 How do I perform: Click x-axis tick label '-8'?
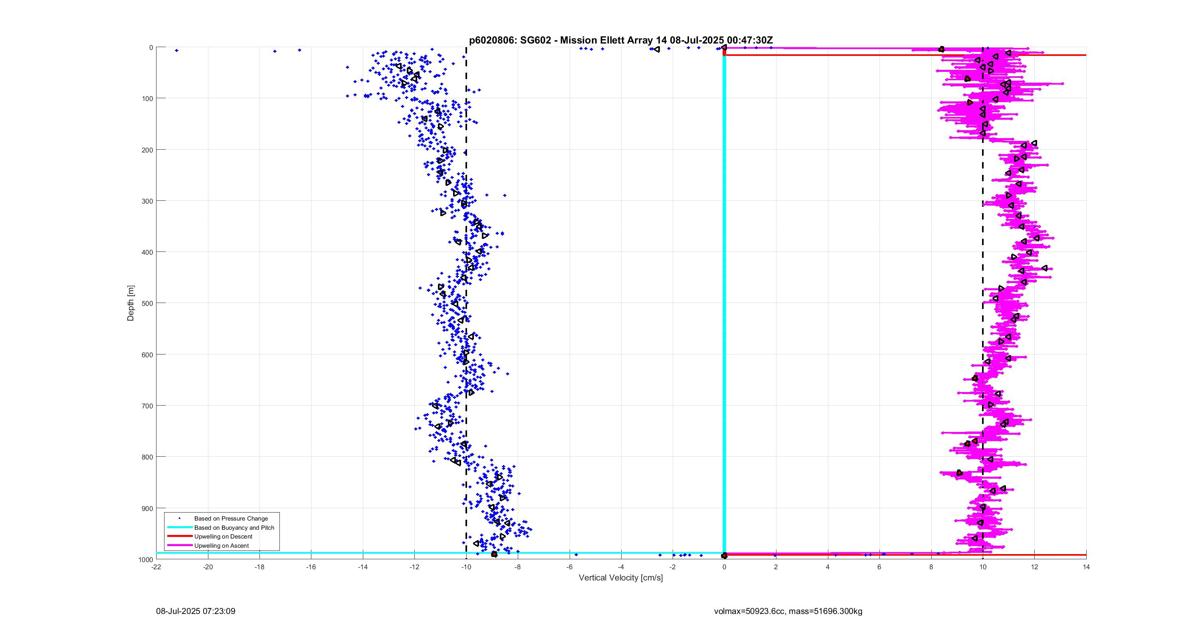[518, 566]
